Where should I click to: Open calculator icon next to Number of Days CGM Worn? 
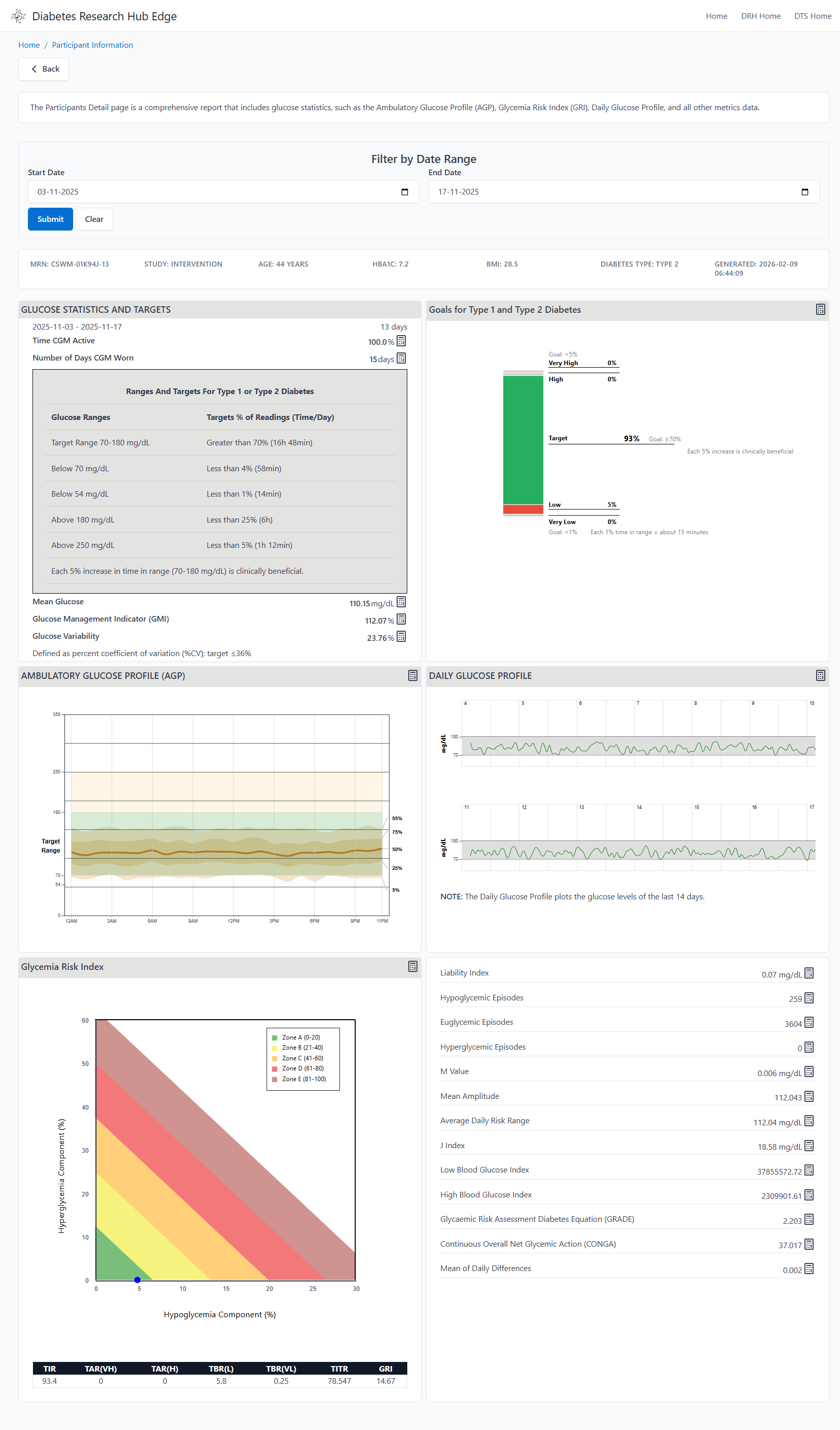click(401, 358)
